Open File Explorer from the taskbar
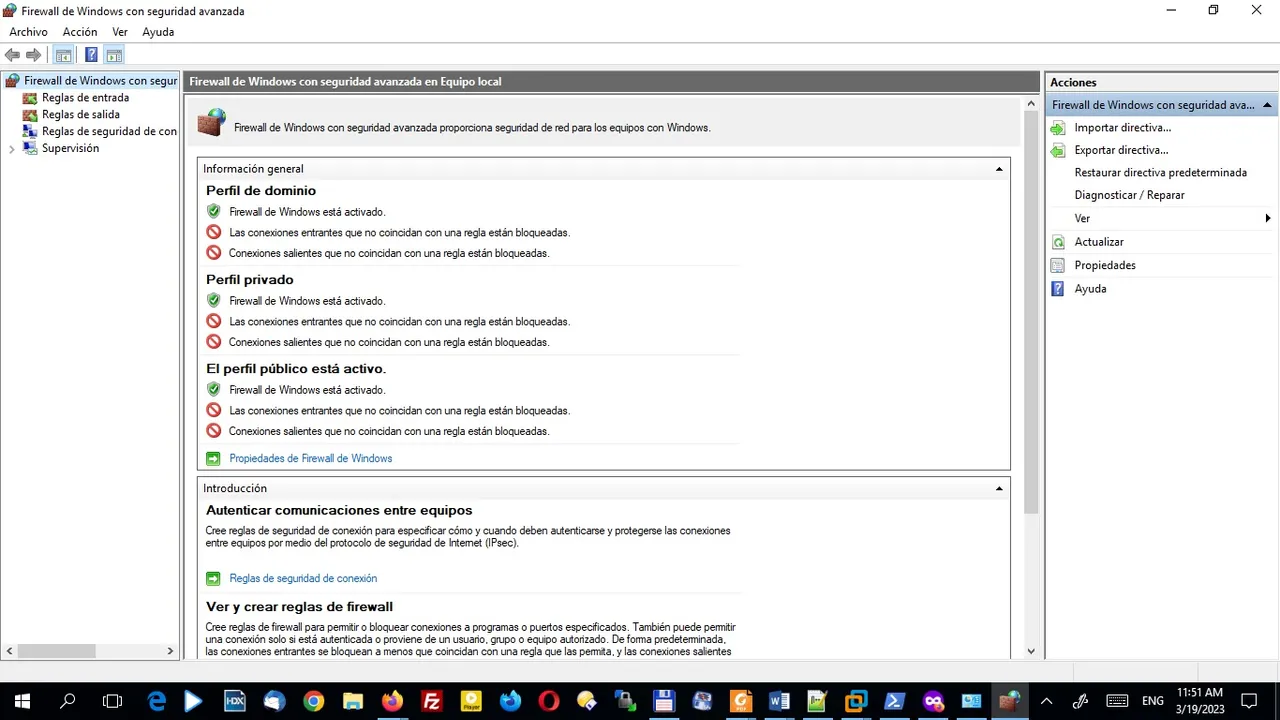Image resolution: width=1280 pixels, height=720 pixels. (352, 701)
